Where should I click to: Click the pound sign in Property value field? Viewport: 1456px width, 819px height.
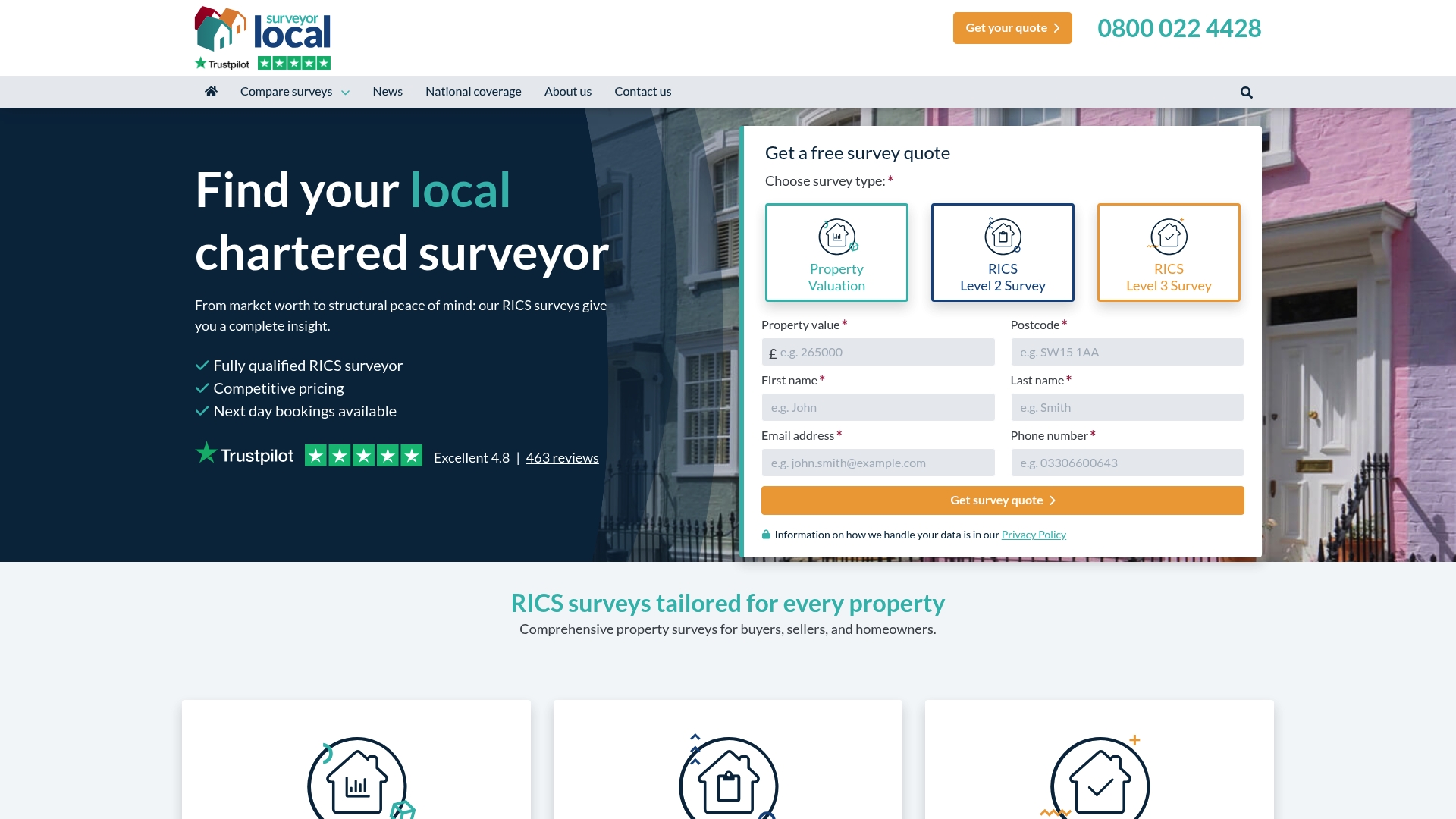pyautogui.click(x=773, y=353)
